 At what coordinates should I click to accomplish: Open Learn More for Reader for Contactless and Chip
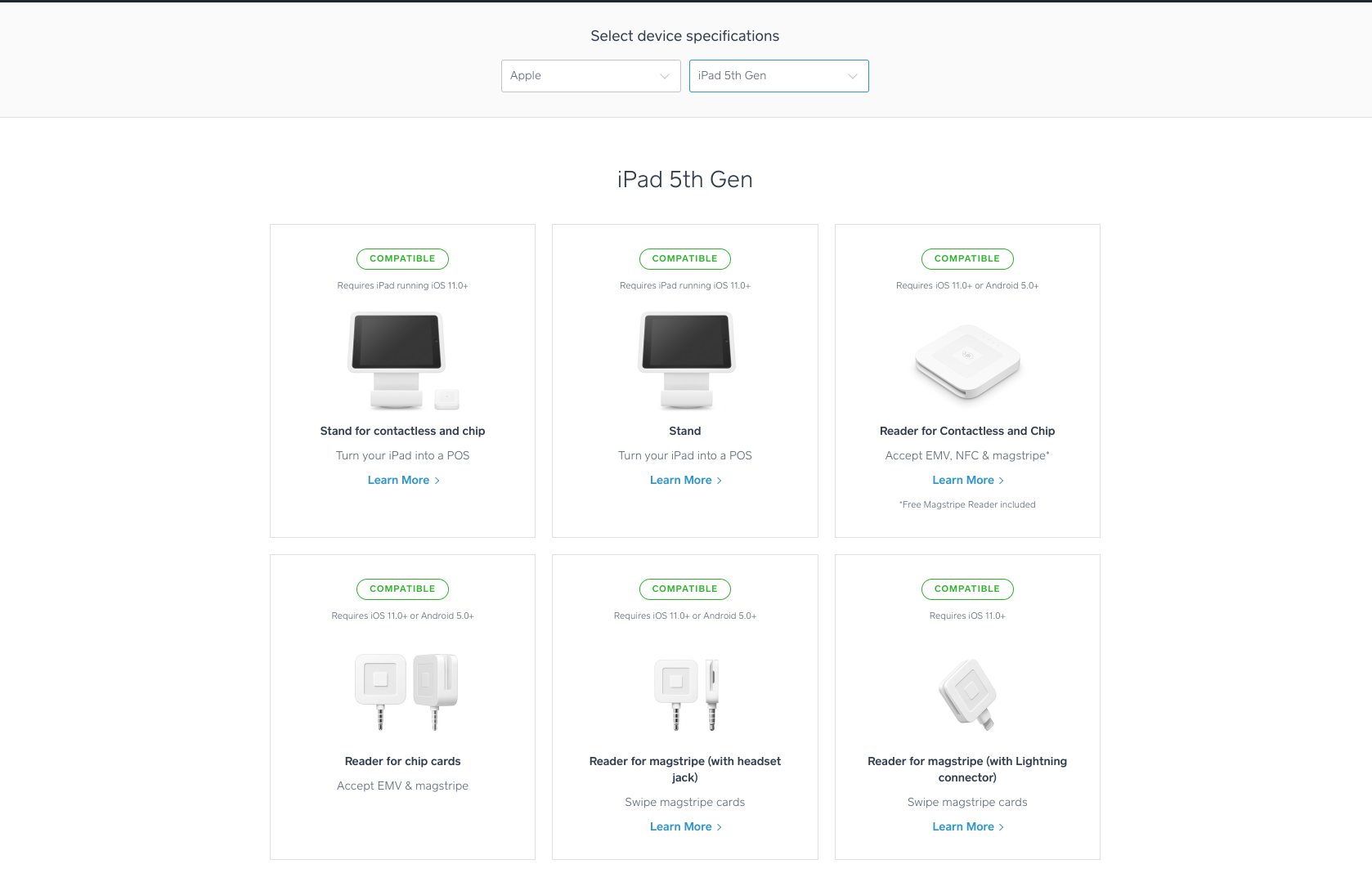[967, 481]
